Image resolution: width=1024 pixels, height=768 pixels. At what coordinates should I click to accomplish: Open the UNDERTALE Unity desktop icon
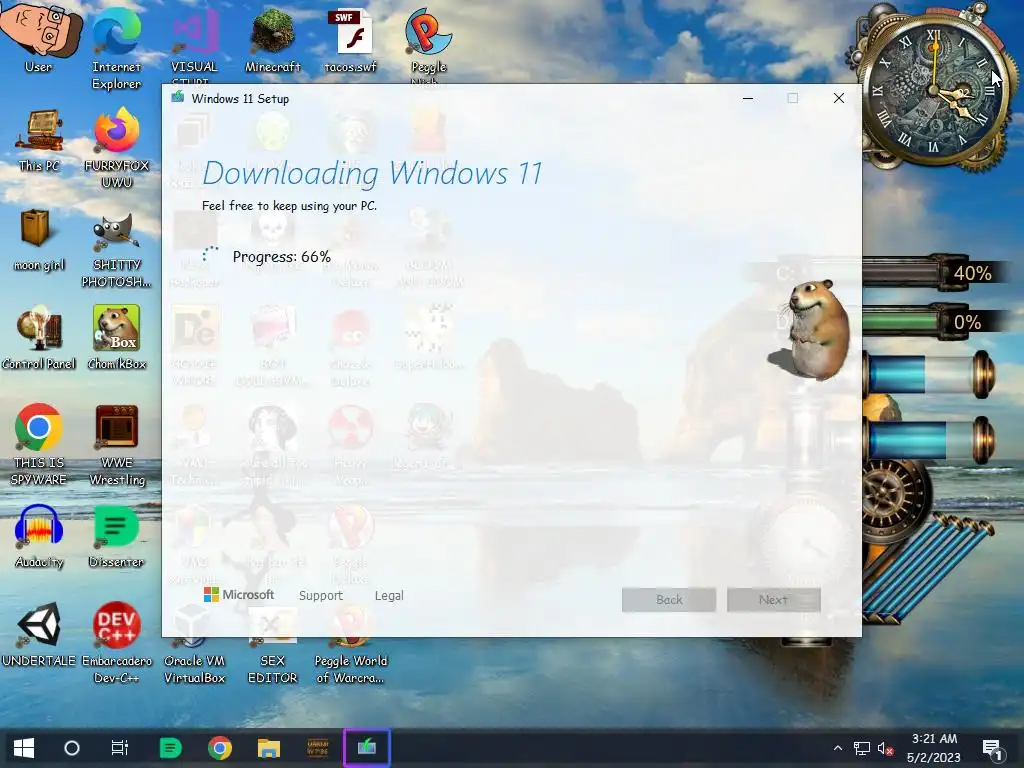[x=39, y=635]
